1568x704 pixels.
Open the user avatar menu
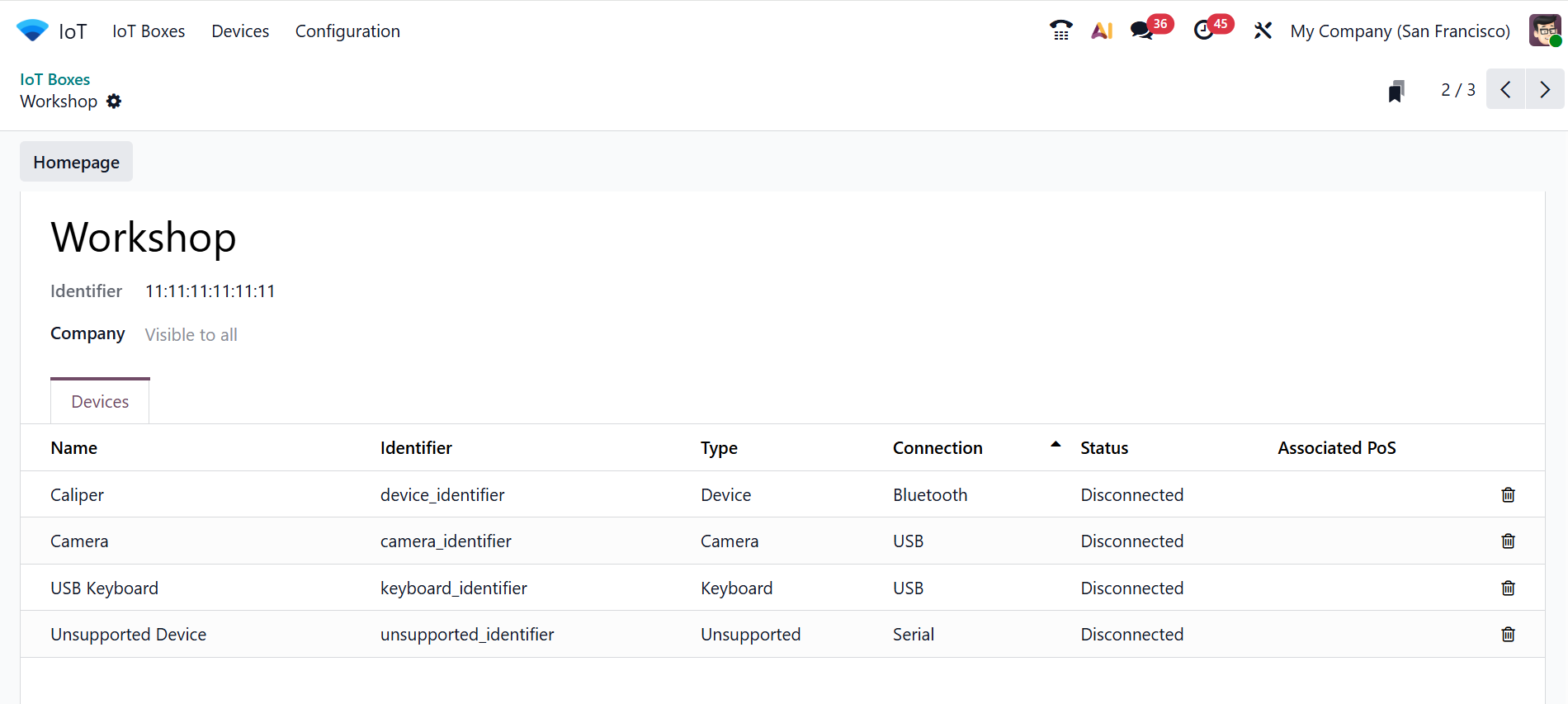[x=1544, y=31]
